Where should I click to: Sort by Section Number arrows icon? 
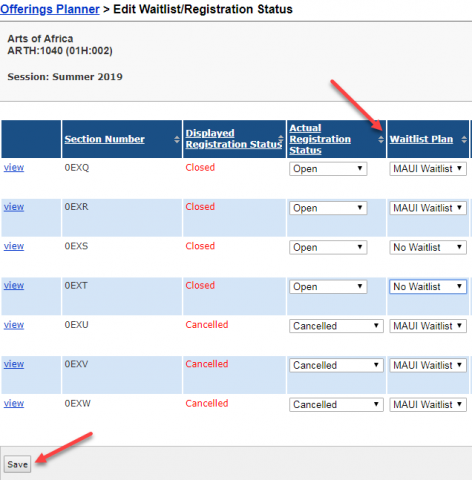pos(177,139)
